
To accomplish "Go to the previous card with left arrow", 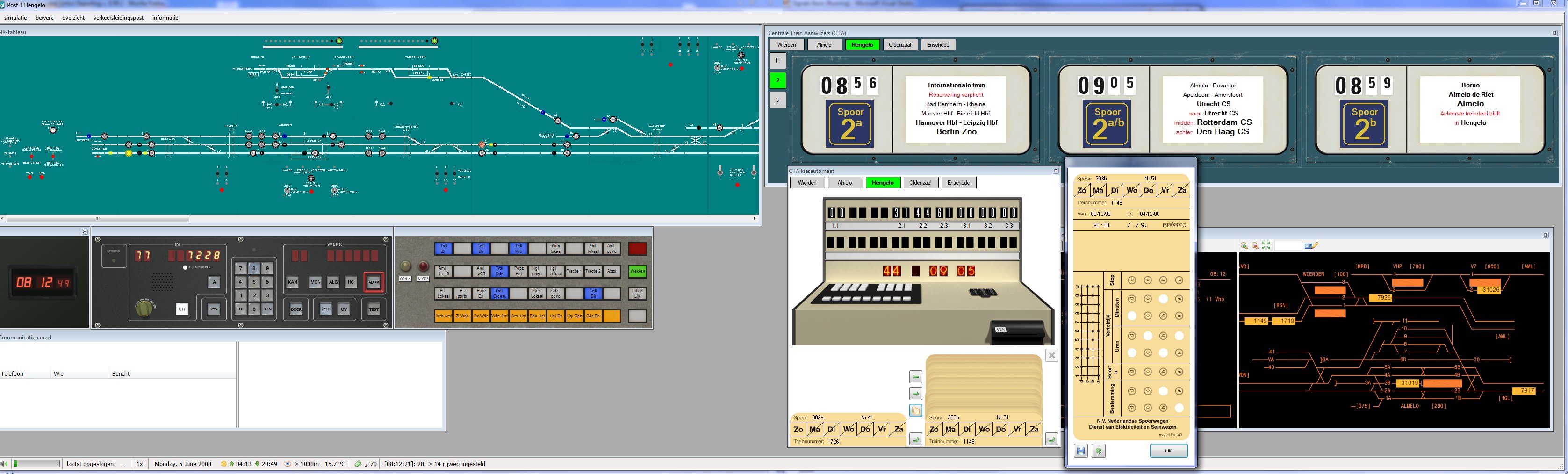I will pyautogui.click(x=915, y=377).
